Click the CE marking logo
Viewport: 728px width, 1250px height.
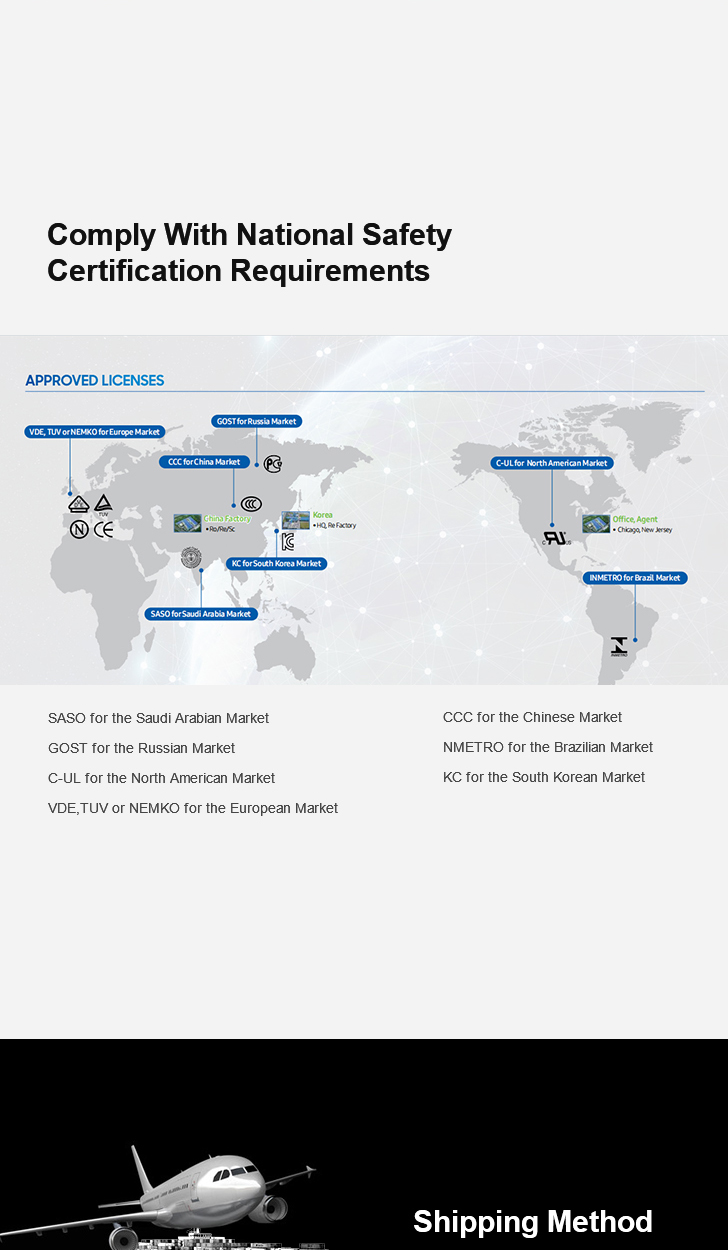click(104, 530)
